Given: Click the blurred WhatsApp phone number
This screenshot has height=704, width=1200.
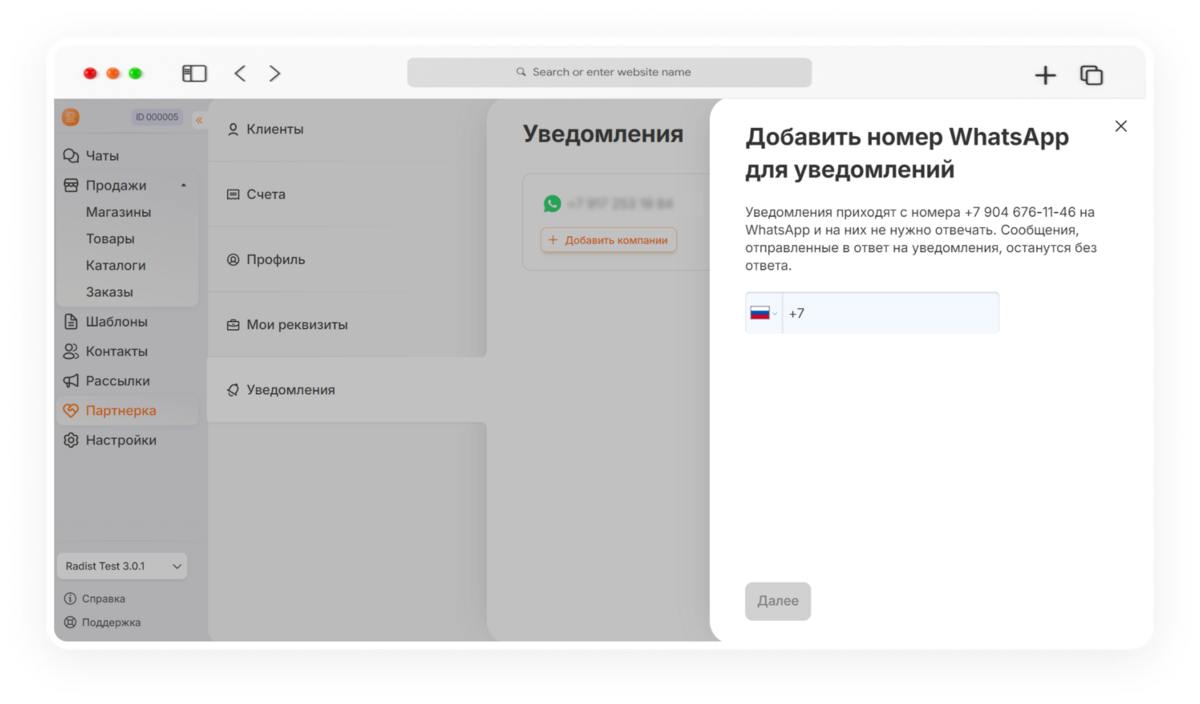Looking at the screenshot, I should point(620,203).
